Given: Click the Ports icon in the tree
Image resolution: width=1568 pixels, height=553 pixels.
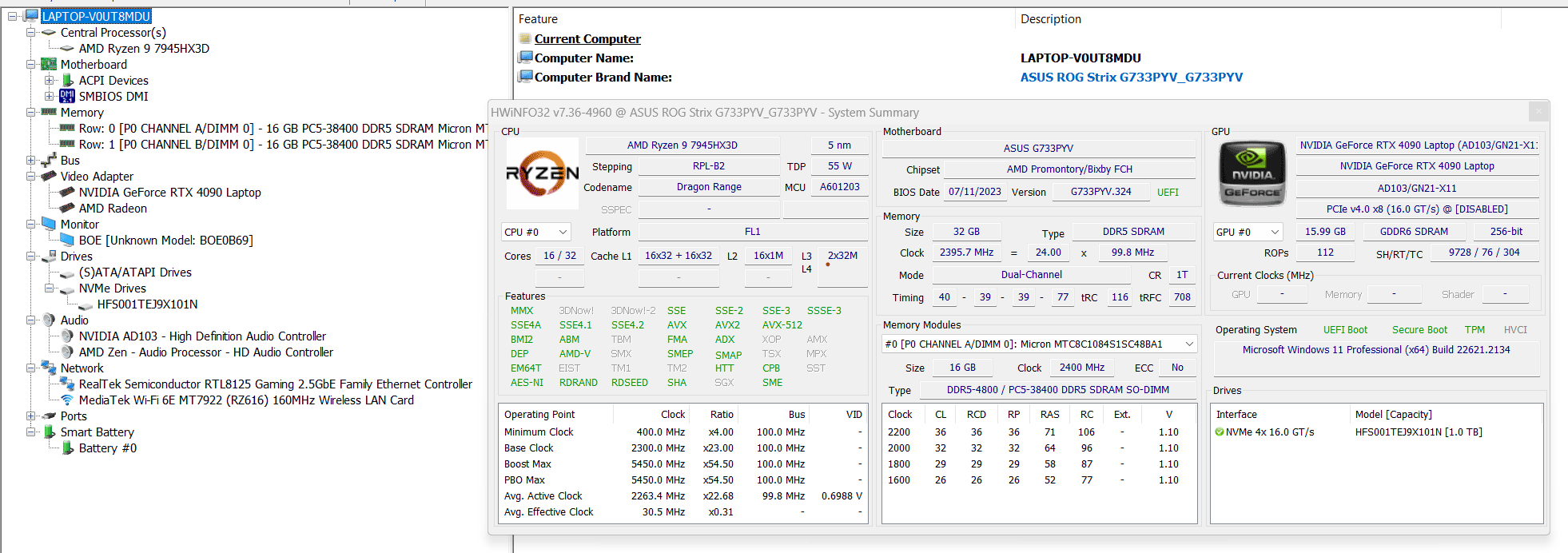Looking at the screenshot, I should tap(49, 416).
